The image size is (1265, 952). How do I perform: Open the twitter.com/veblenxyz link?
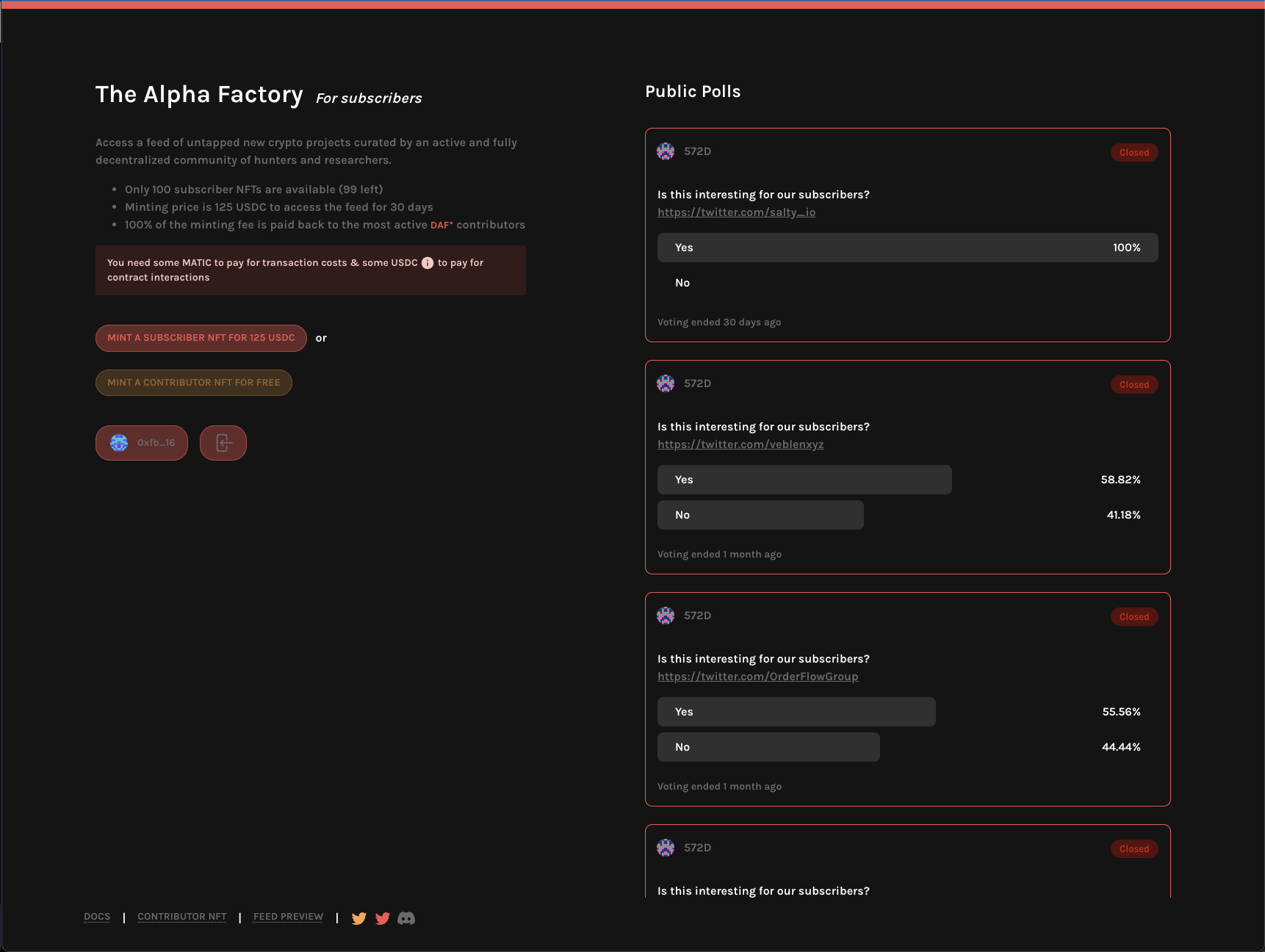click(740, 444)
